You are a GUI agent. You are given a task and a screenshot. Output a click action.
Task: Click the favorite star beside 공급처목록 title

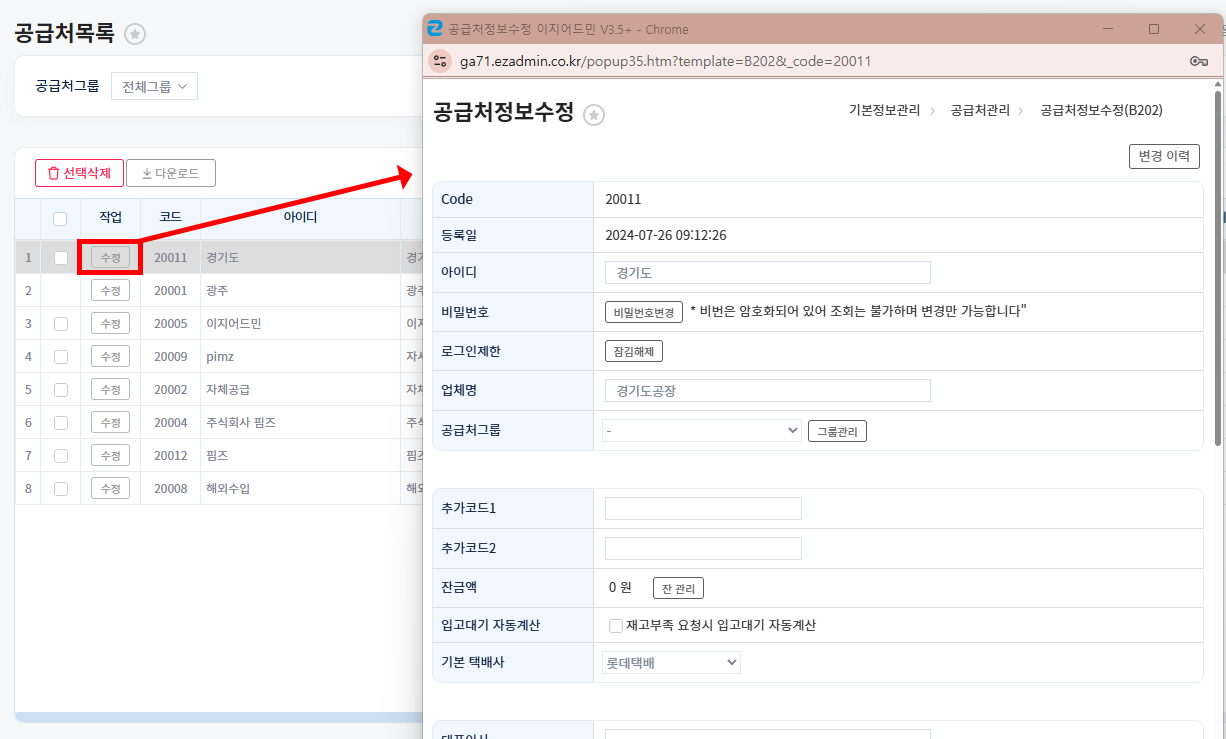coord(135,35)
